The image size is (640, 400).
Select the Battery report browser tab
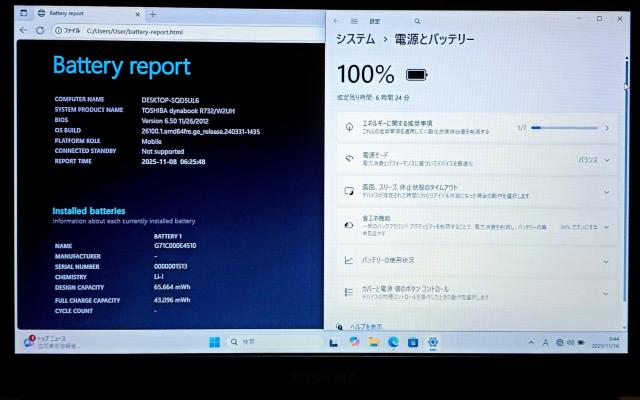(89, 14)
